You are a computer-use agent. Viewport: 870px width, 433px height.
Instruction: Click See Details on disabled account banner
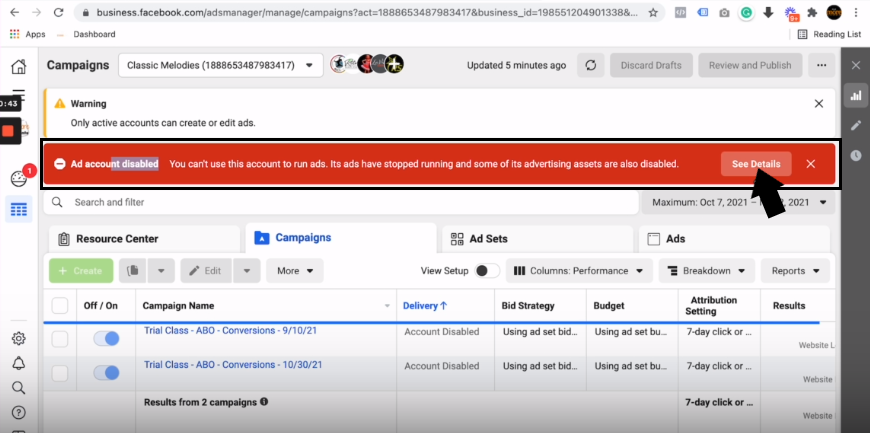[x=756, y=164]
